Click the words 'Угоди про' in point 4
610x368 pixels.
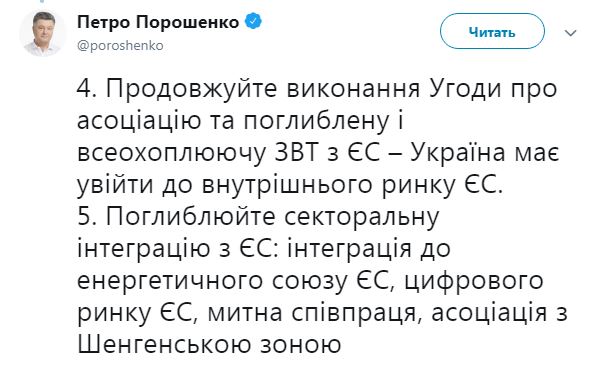493,90
